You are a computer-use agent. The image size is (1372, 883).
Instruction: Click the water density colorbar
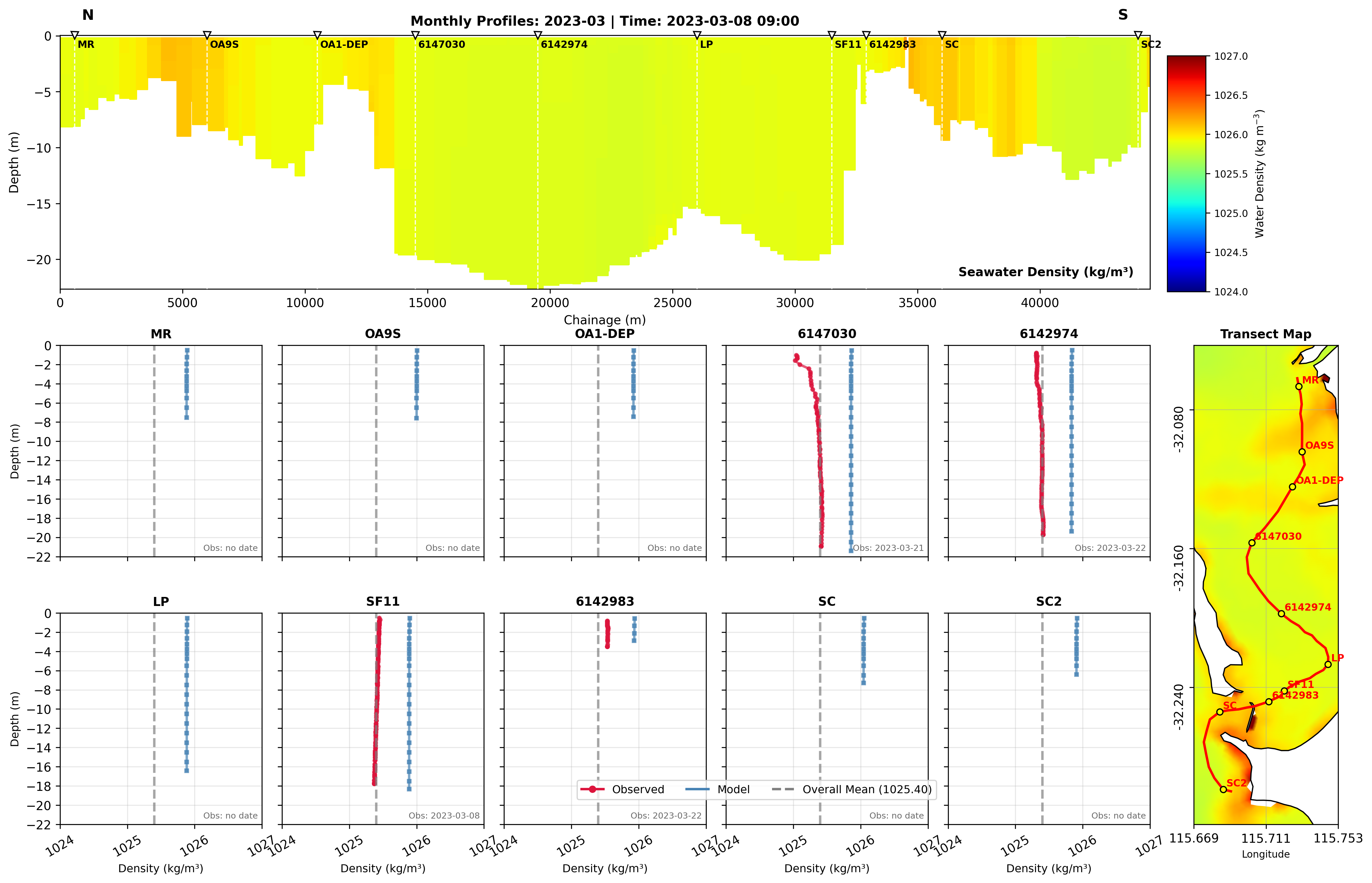[x=1186, y=174]
